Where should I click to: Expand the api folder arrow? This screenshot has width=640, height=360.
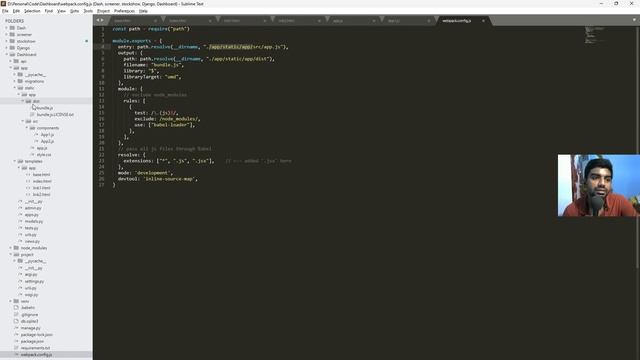[x=11, y=61]
